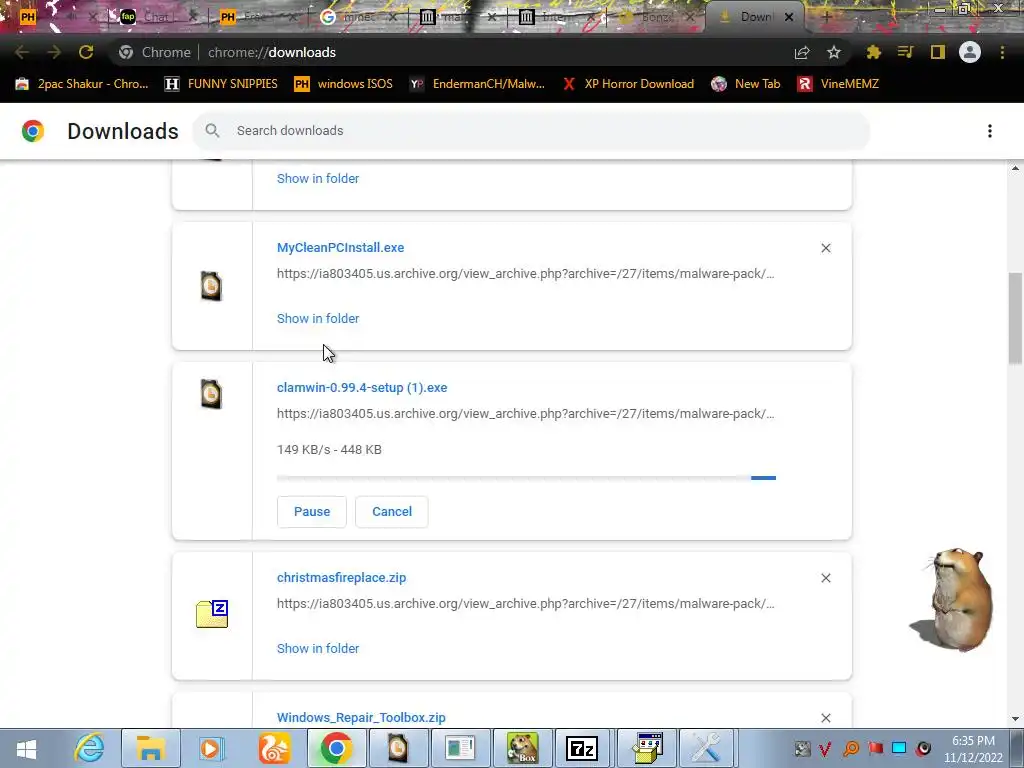Share this page via toolbar icon
The width and height of the screenshot is (1024, 768).
802,52
